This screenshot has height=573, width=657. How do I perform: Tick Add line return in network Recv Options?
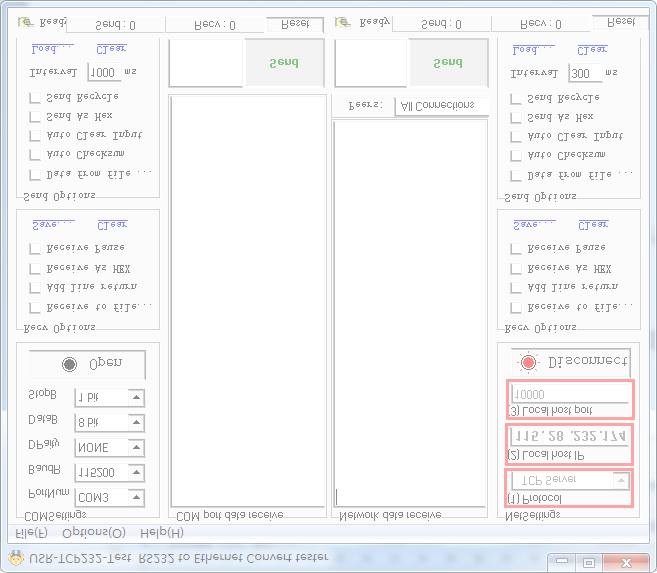point(516,288)
